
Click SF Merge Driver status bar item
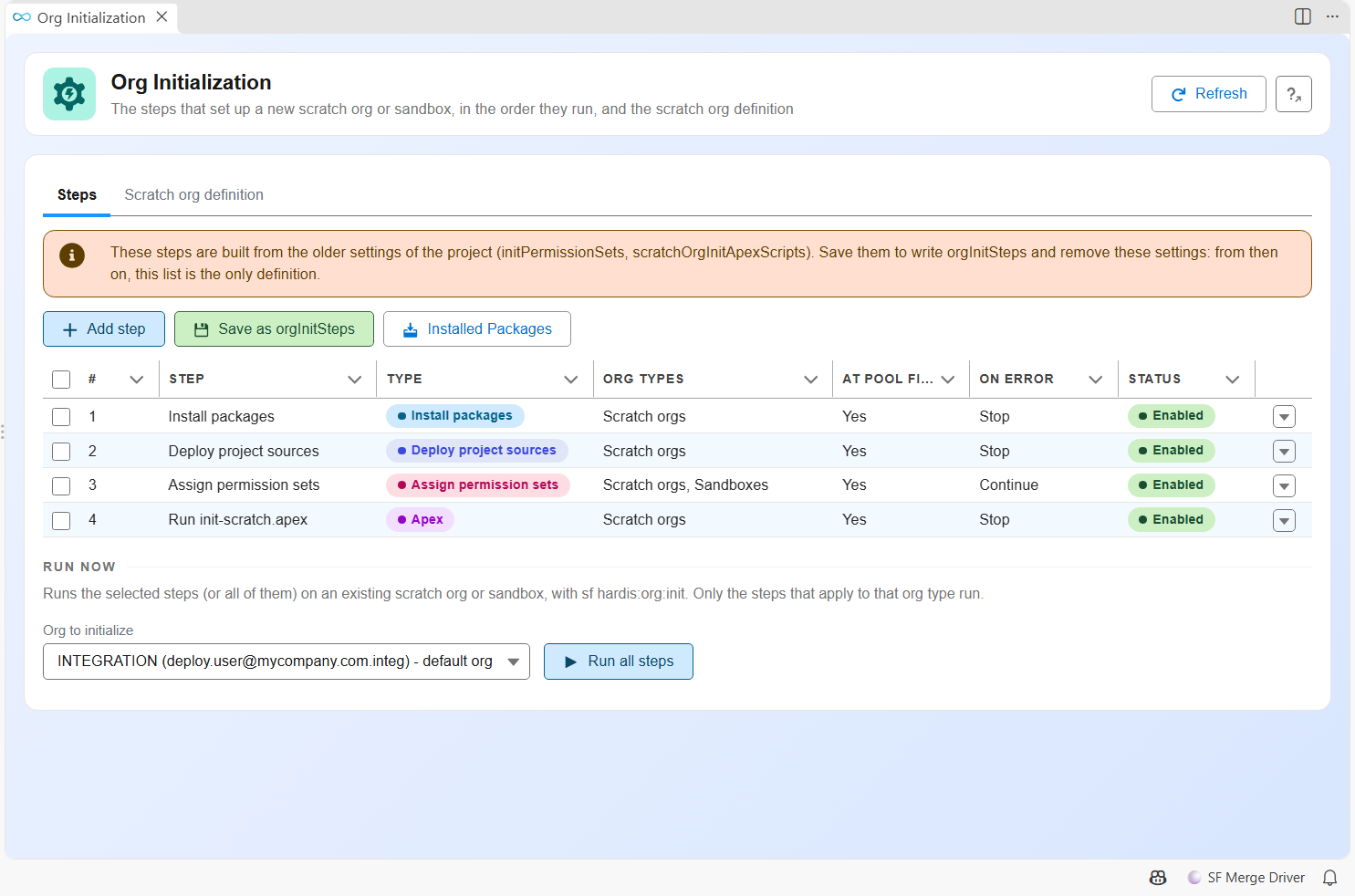coord(1246,878)
